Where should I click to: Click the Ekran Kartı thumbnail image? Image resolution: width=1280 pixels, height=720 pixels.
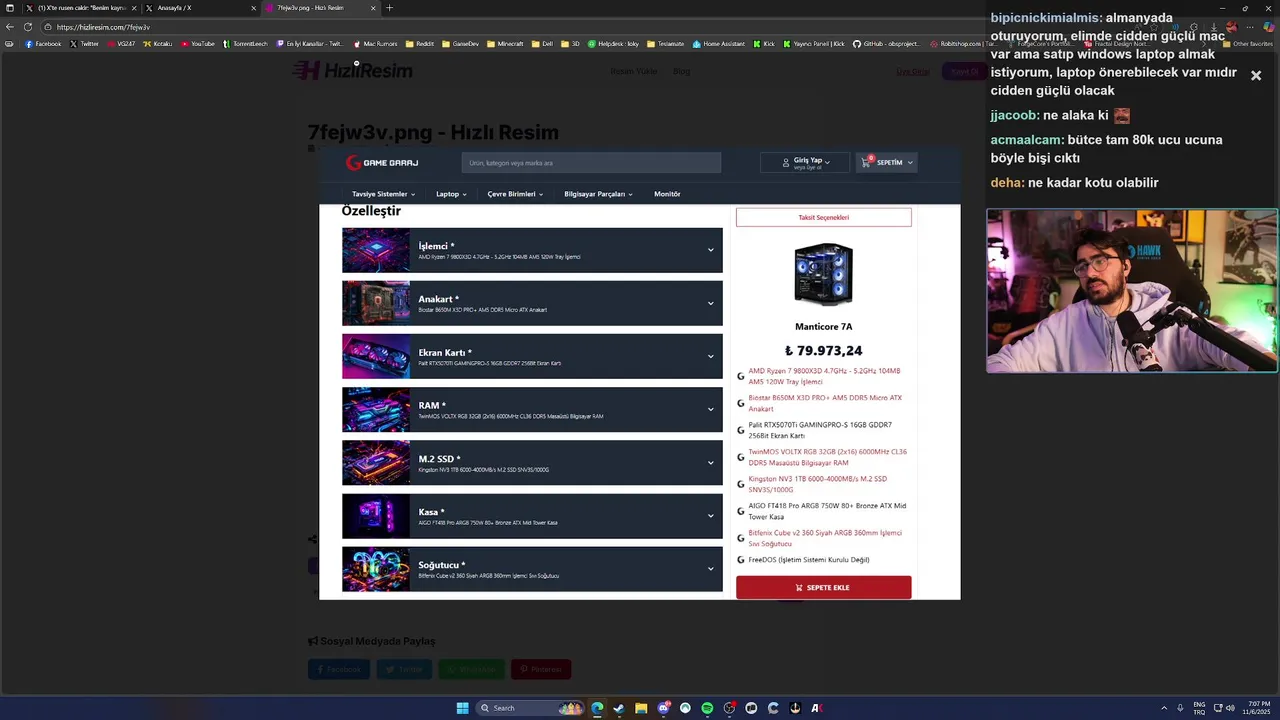click(376, 356)
